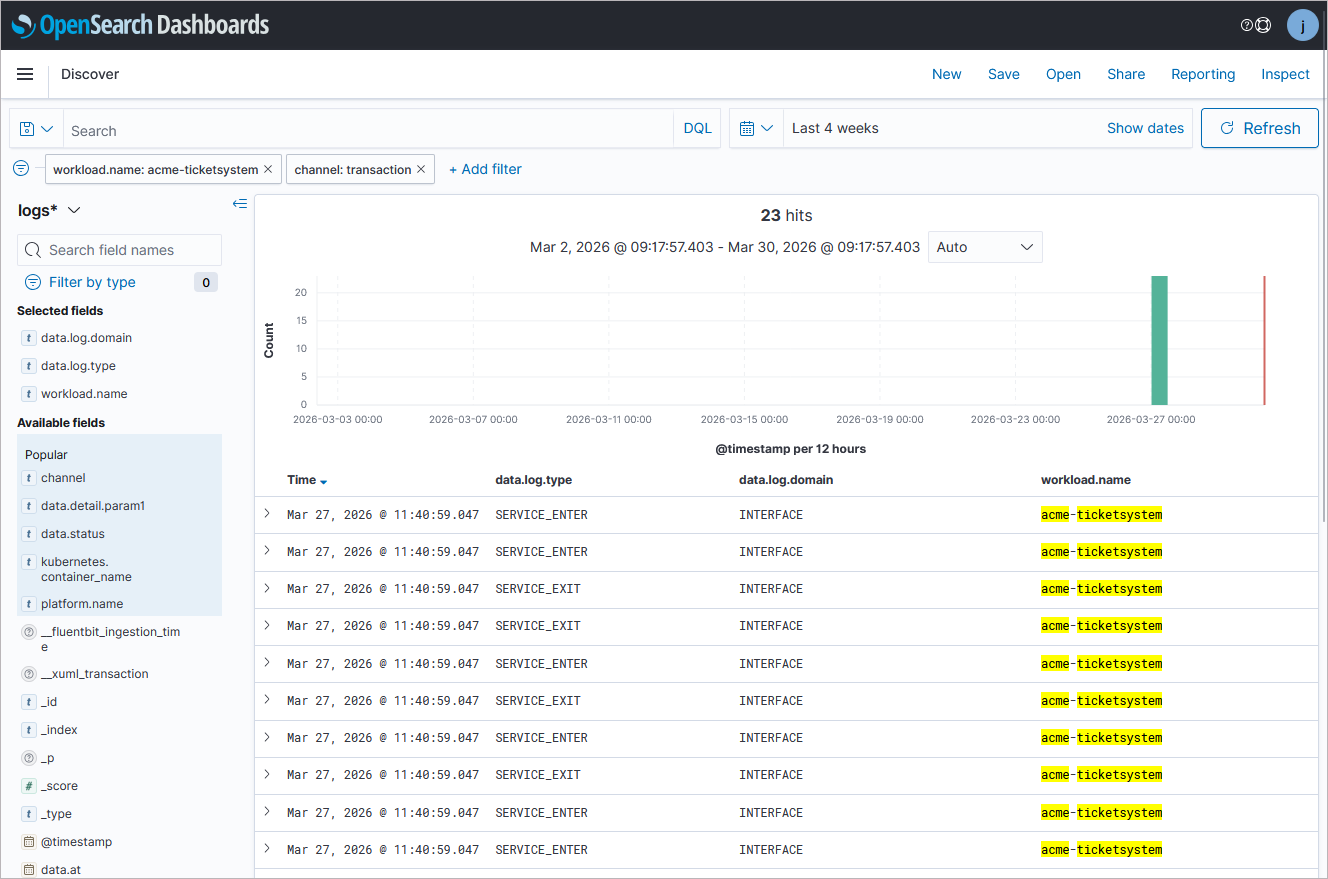Viewport: 1328px width, 879px height.
Task: Click the Add filter link
Action: pos(485,169)
